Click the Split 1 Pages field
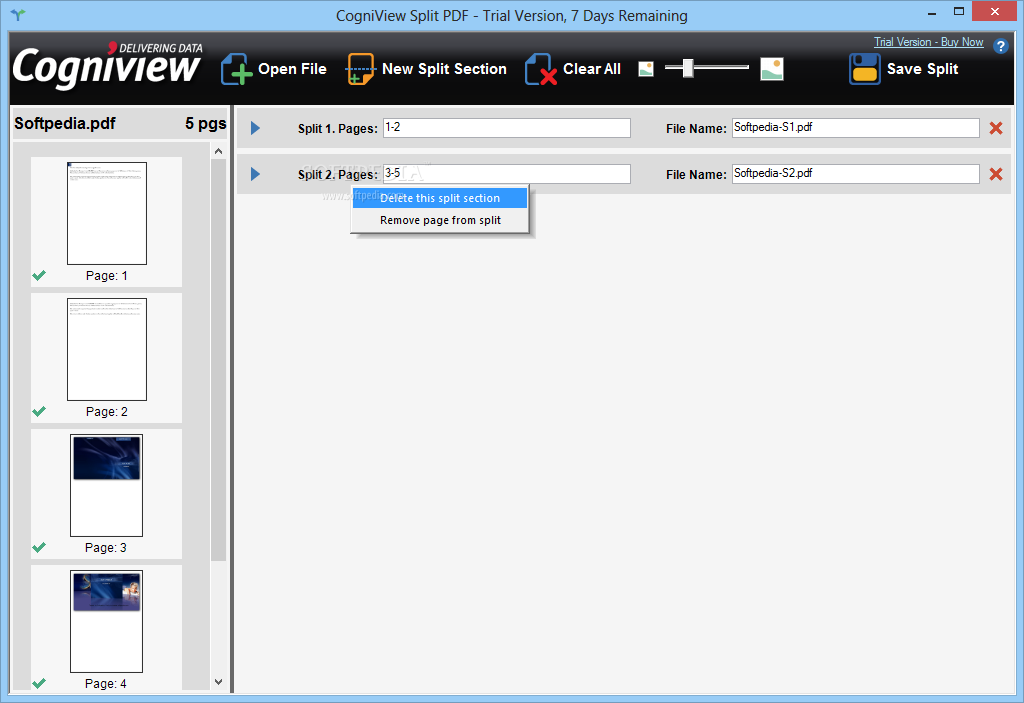Screen dimensions: 1024x703 507,128
